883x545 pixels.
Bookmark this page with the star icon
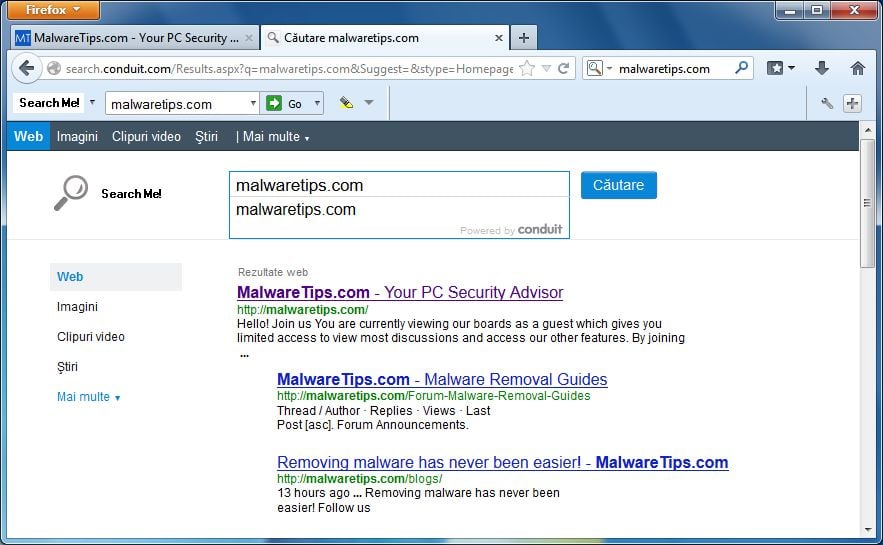527,69
